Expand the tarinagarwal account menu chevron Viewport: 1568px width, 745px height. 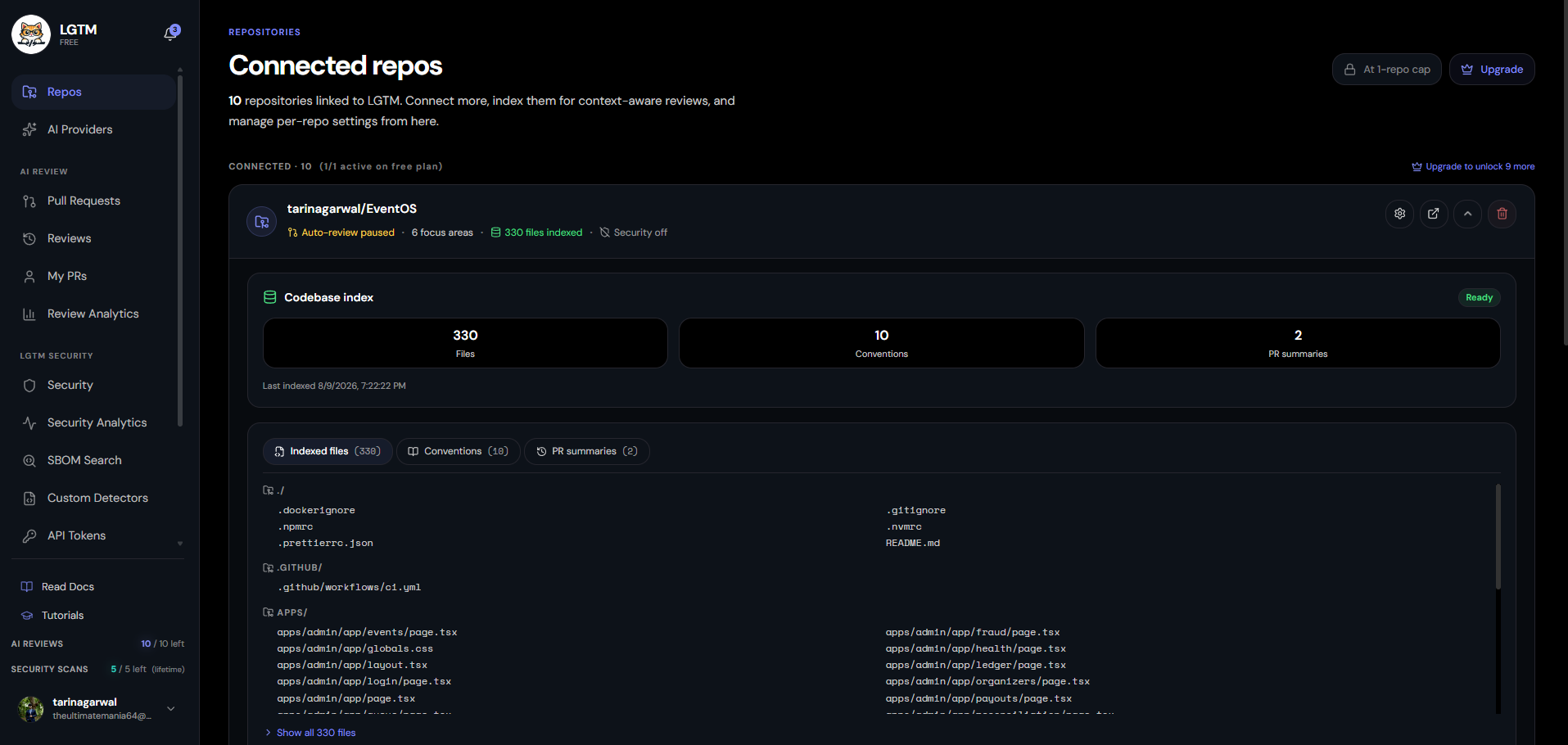(x=171, y=708)
